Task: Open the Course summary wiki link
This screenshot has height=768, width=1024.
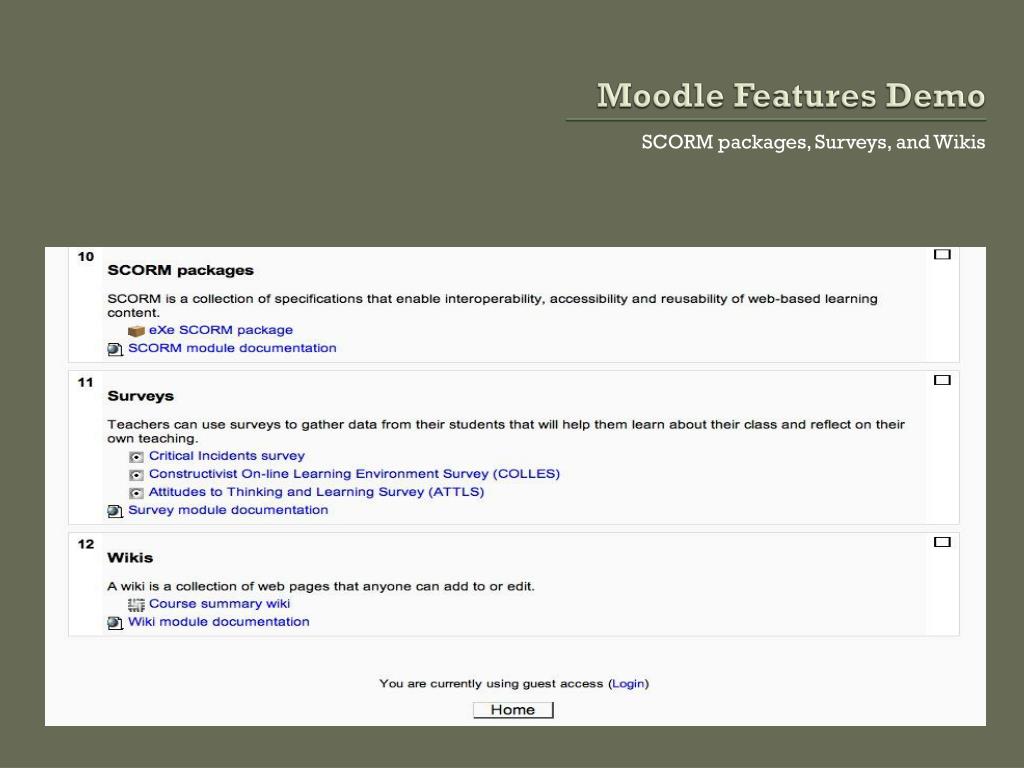Action: [x=219, y=603]
